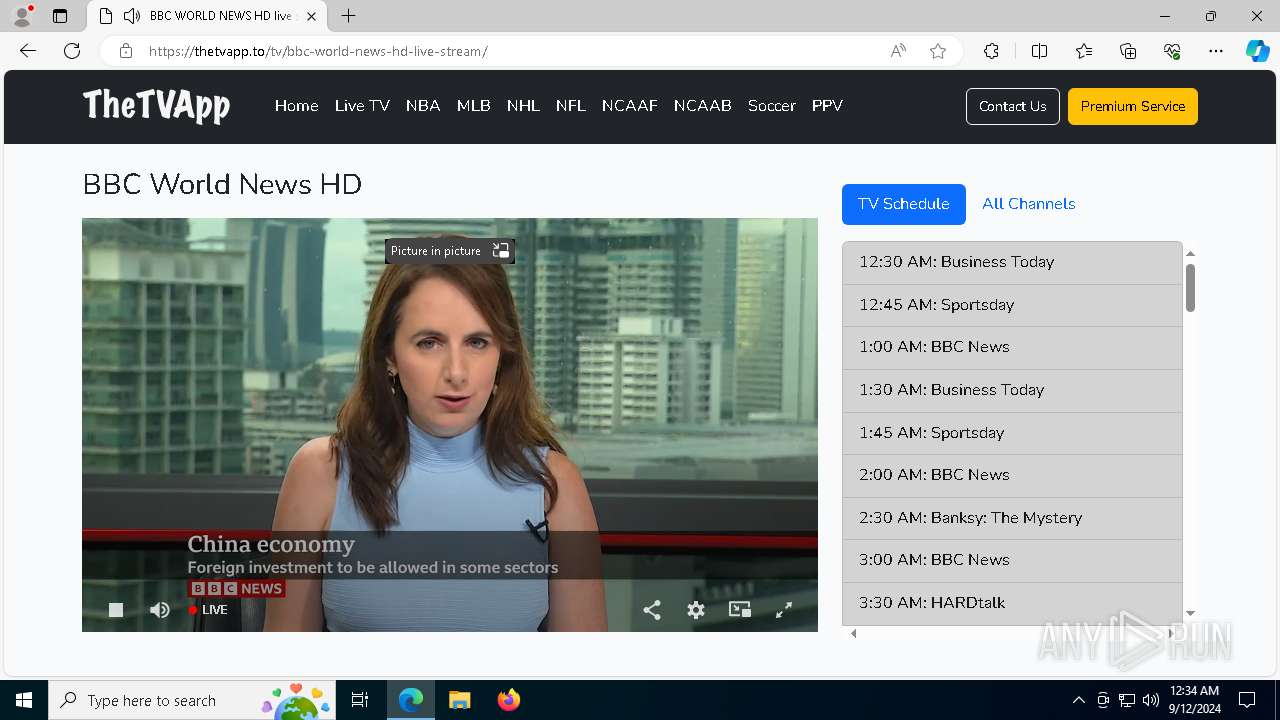Click the taskbar search box
The width and height of the screenshot is (1280, 720).
(192, 700)
